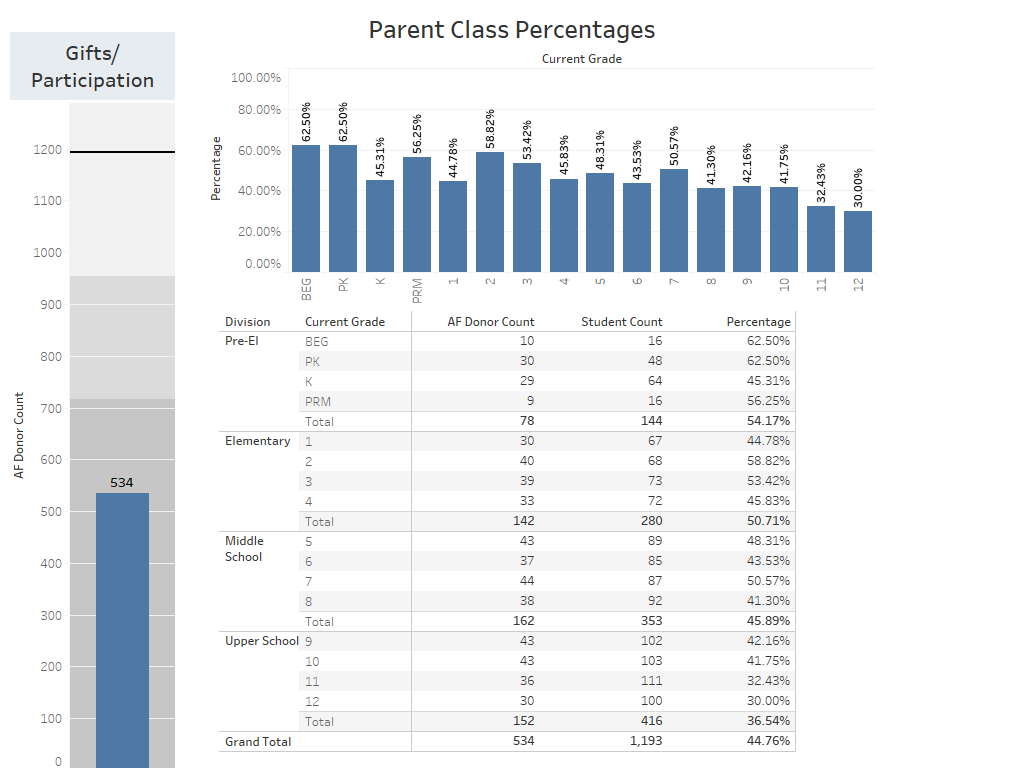This screenshot has height=768, width=1024.
Task: Select the grade 7 bar labeled 50.57%
Action: [674, 220]
